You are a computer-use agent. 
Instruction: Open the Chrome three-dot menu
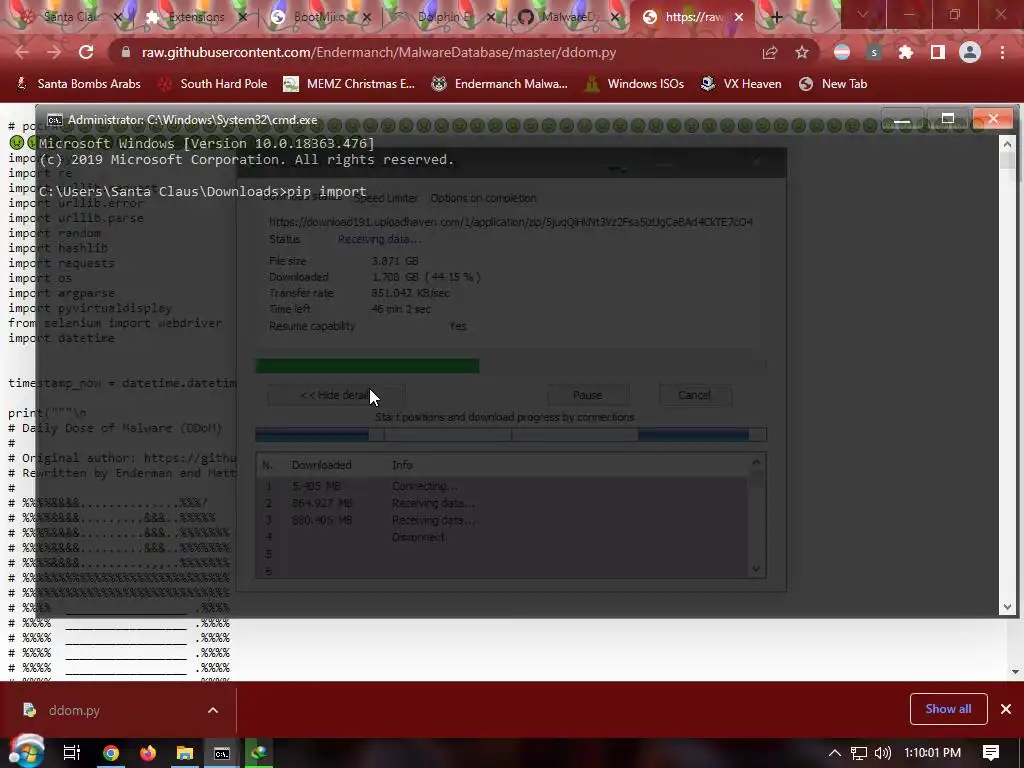[x=1002, y=52]
